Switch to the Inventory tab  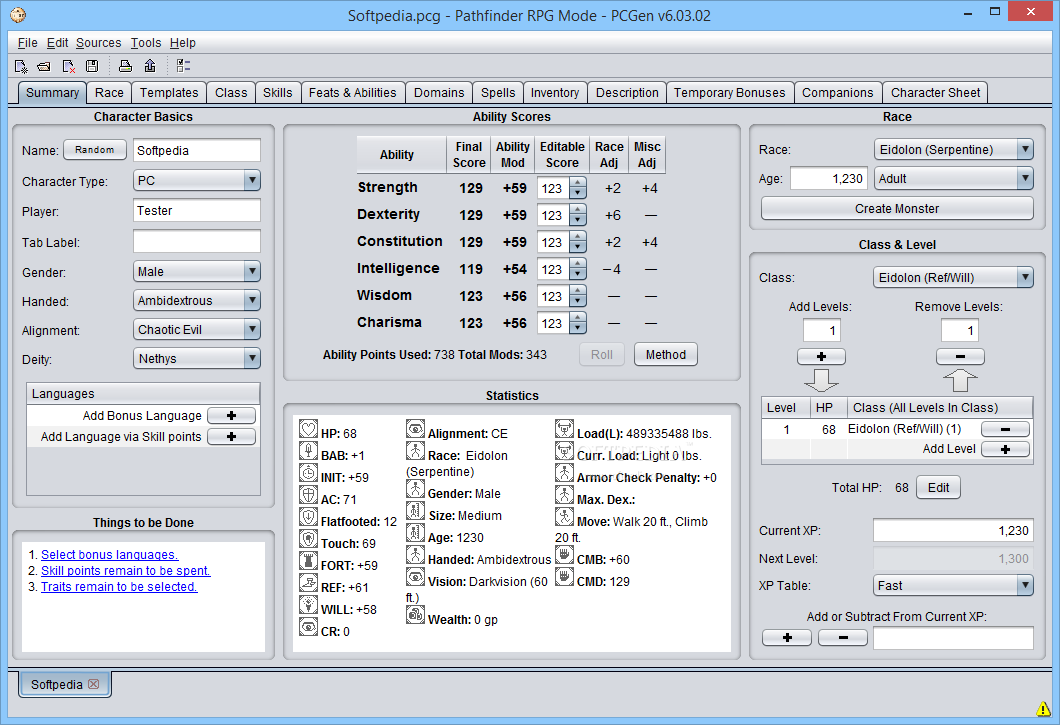(x=555, y=93)
